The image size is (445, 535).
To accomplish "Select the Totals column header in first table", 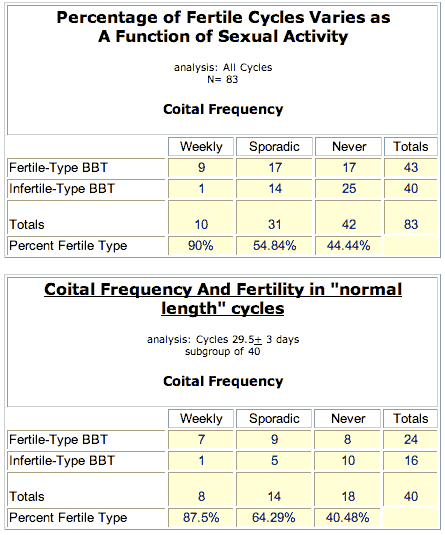I will click(411, 147).
